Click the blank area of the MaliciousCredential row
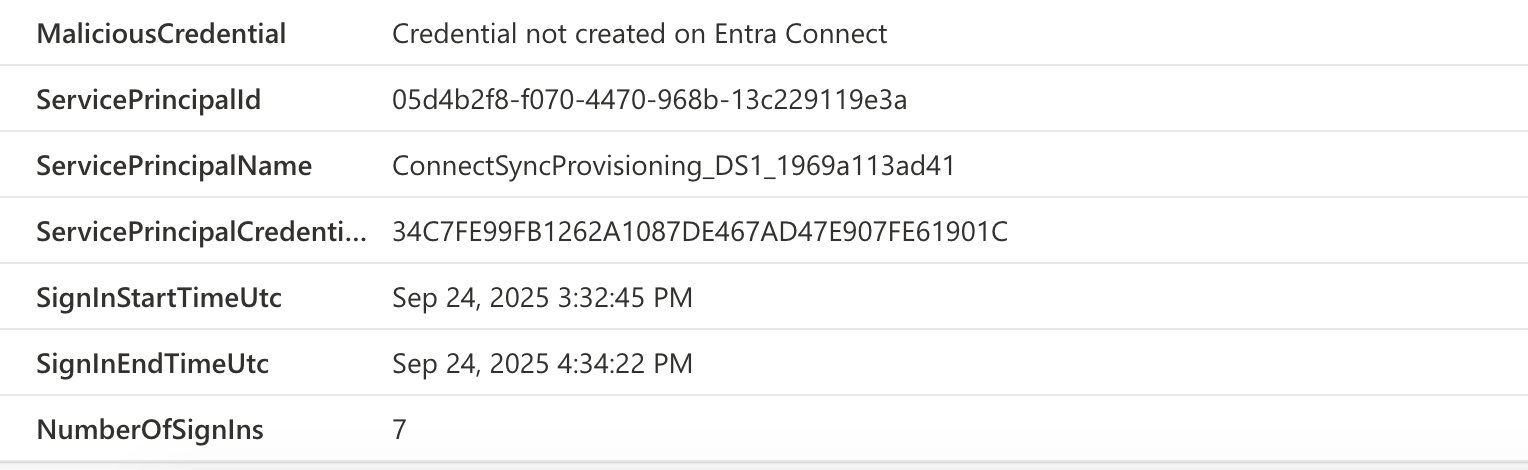This screenshot has height=470, width=1528. coord(1200,34)
